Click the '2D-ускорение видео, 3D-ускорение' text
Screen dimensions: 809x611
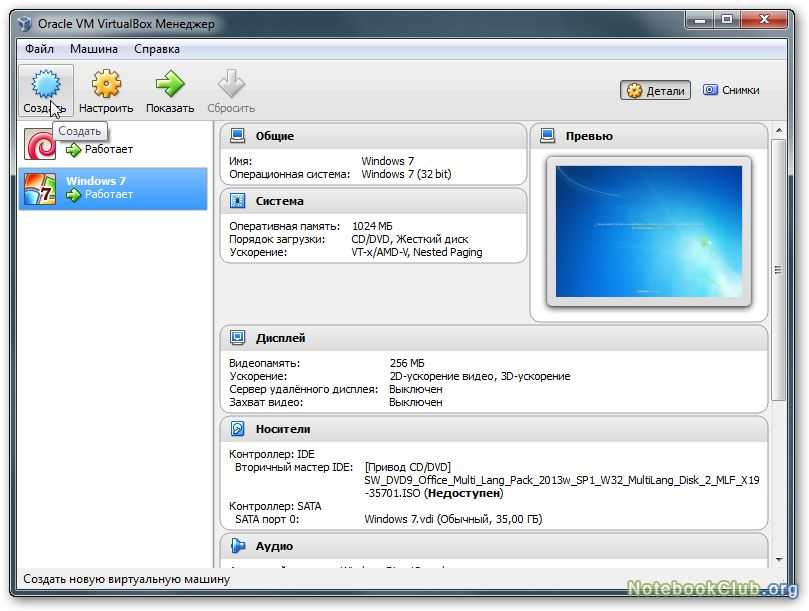[480, 376]
